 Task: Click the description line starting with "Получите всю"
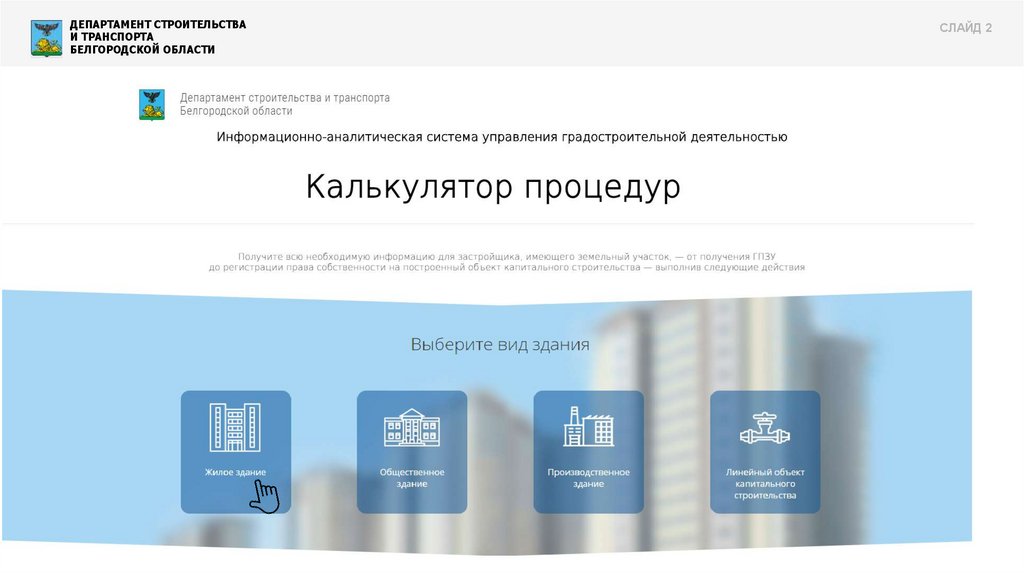507,257
